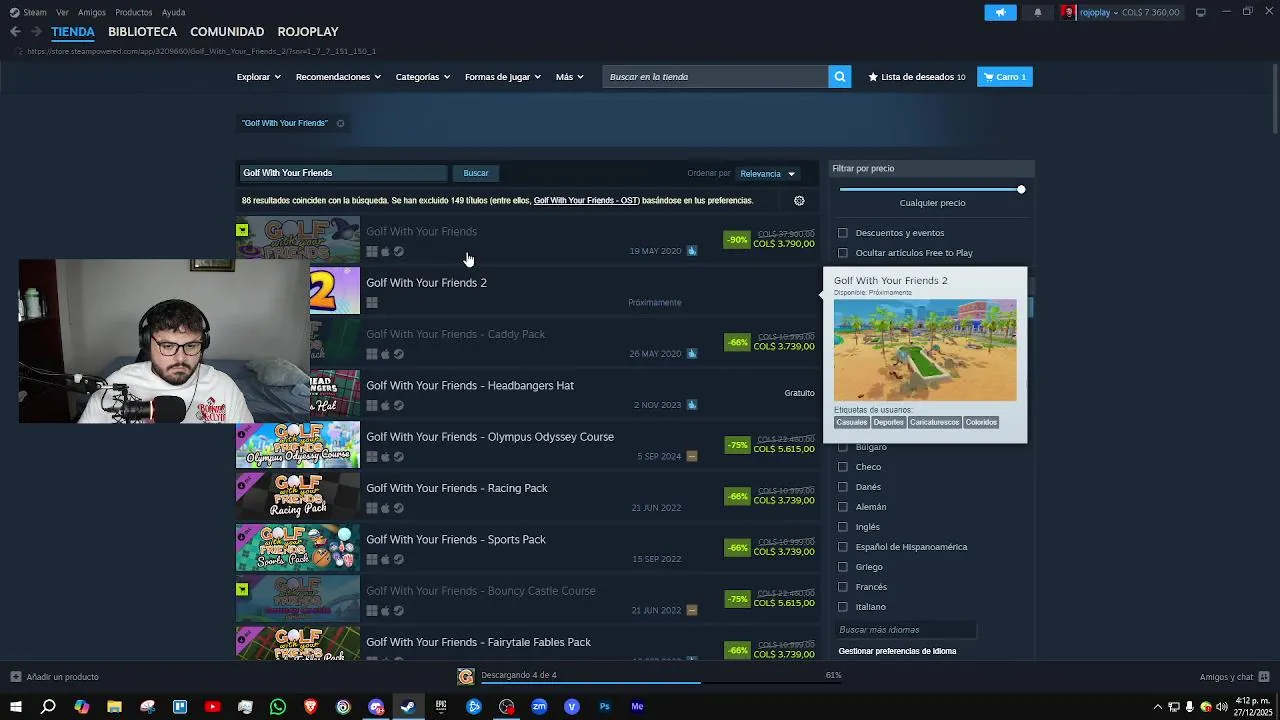Screen dimensions: 1280x720
Task: Click the store search magnifier button
Action: click(x=840, y=77)
